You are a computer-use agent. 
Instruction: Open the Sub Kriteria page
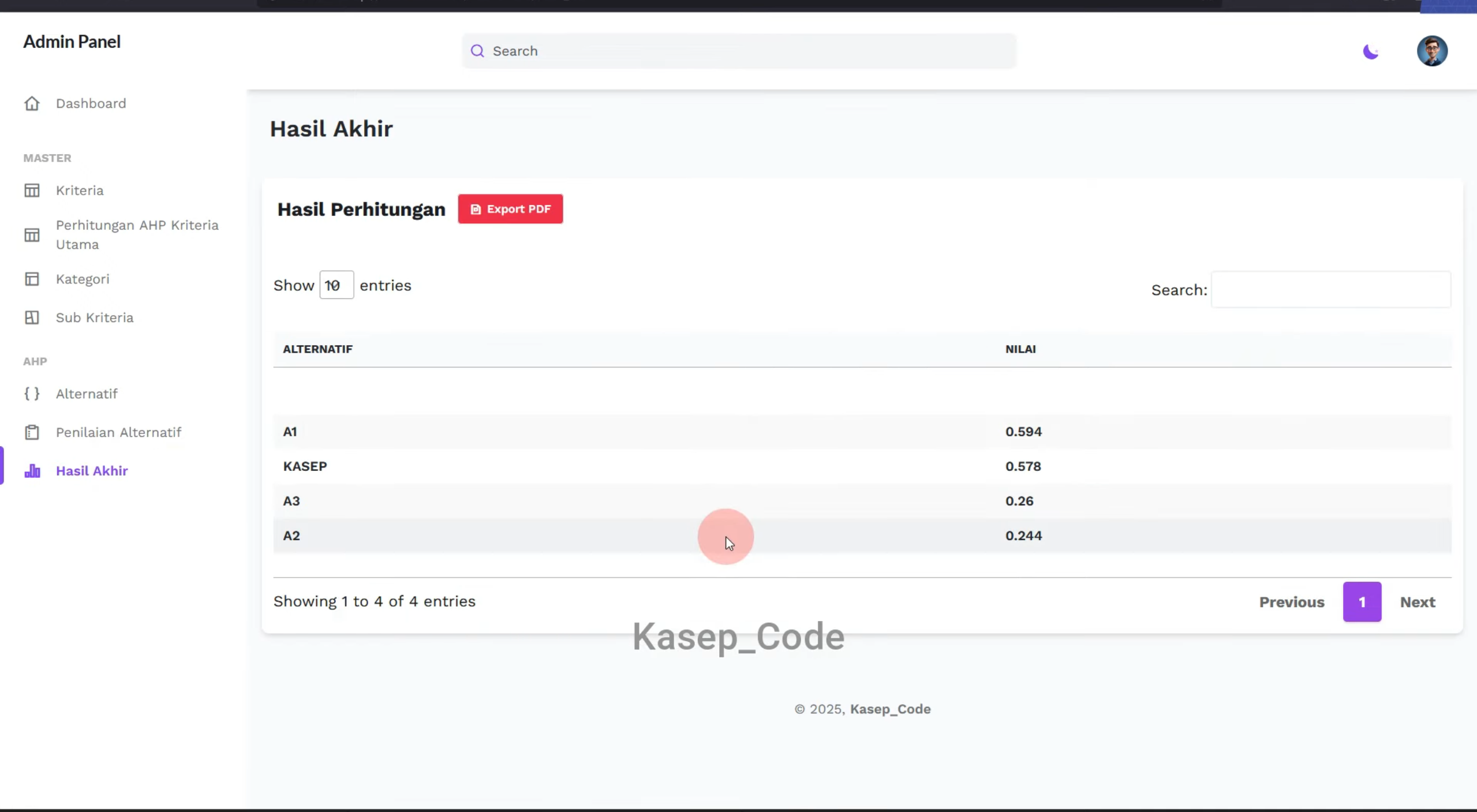95,318
